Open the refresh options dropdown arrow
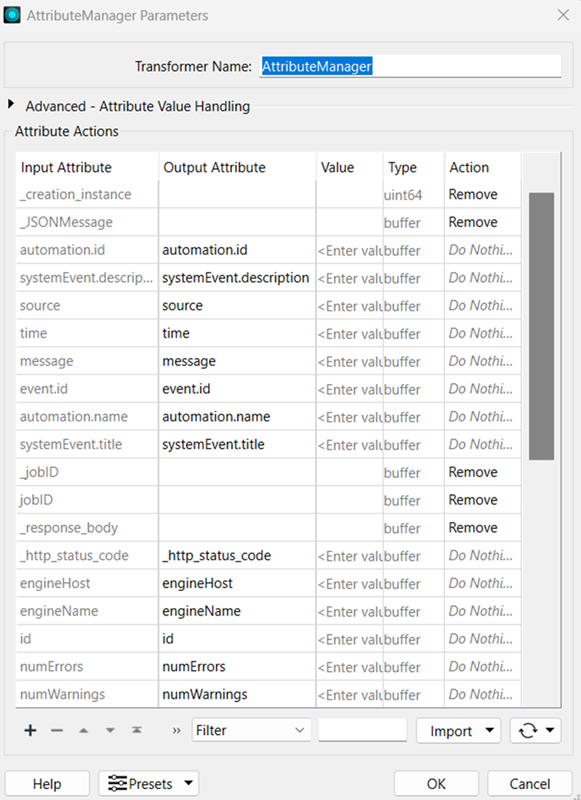Screen dimensions: 581x800 point(548,731)
